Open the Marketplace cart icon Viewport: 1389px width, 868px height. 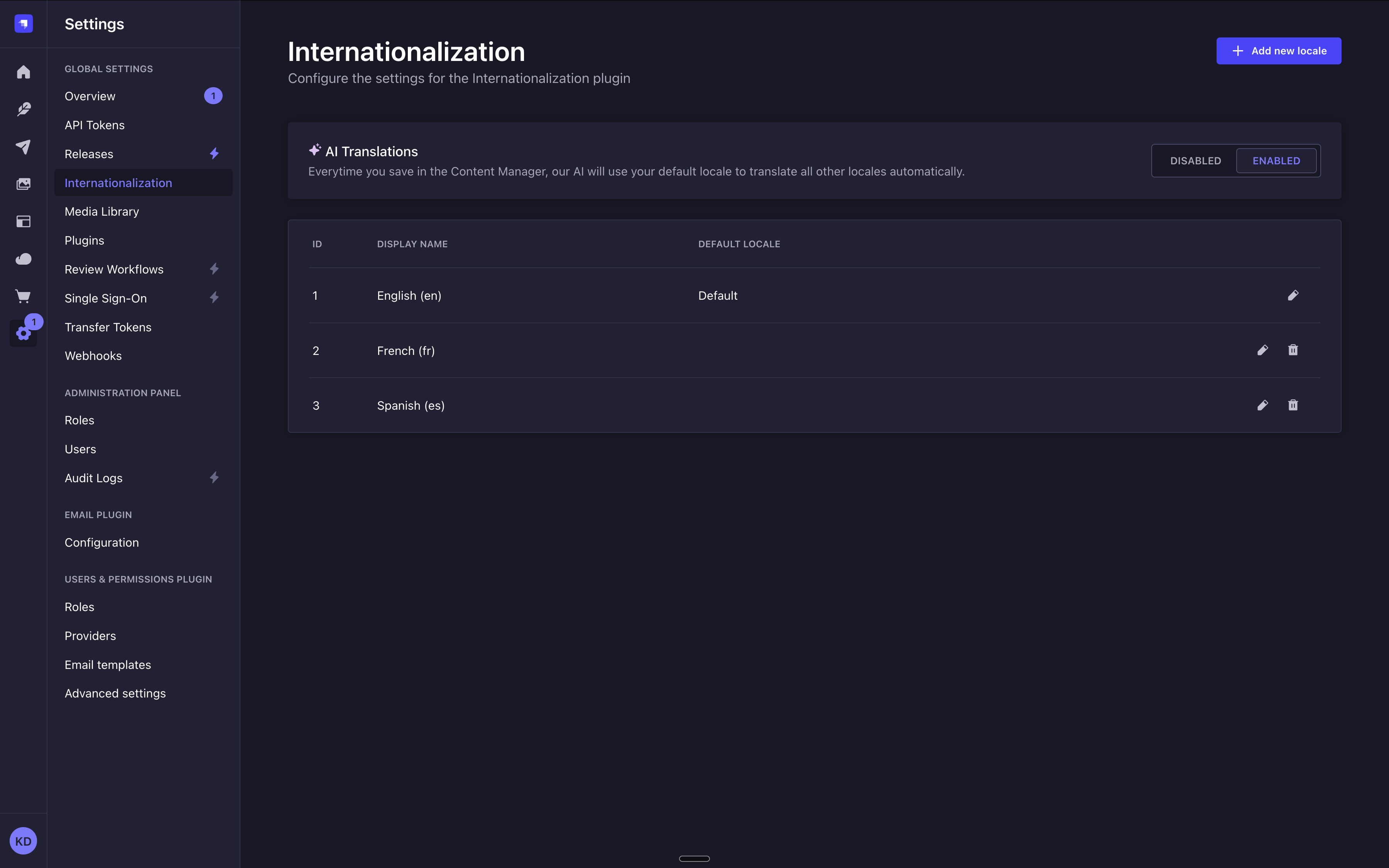point(23,296)
